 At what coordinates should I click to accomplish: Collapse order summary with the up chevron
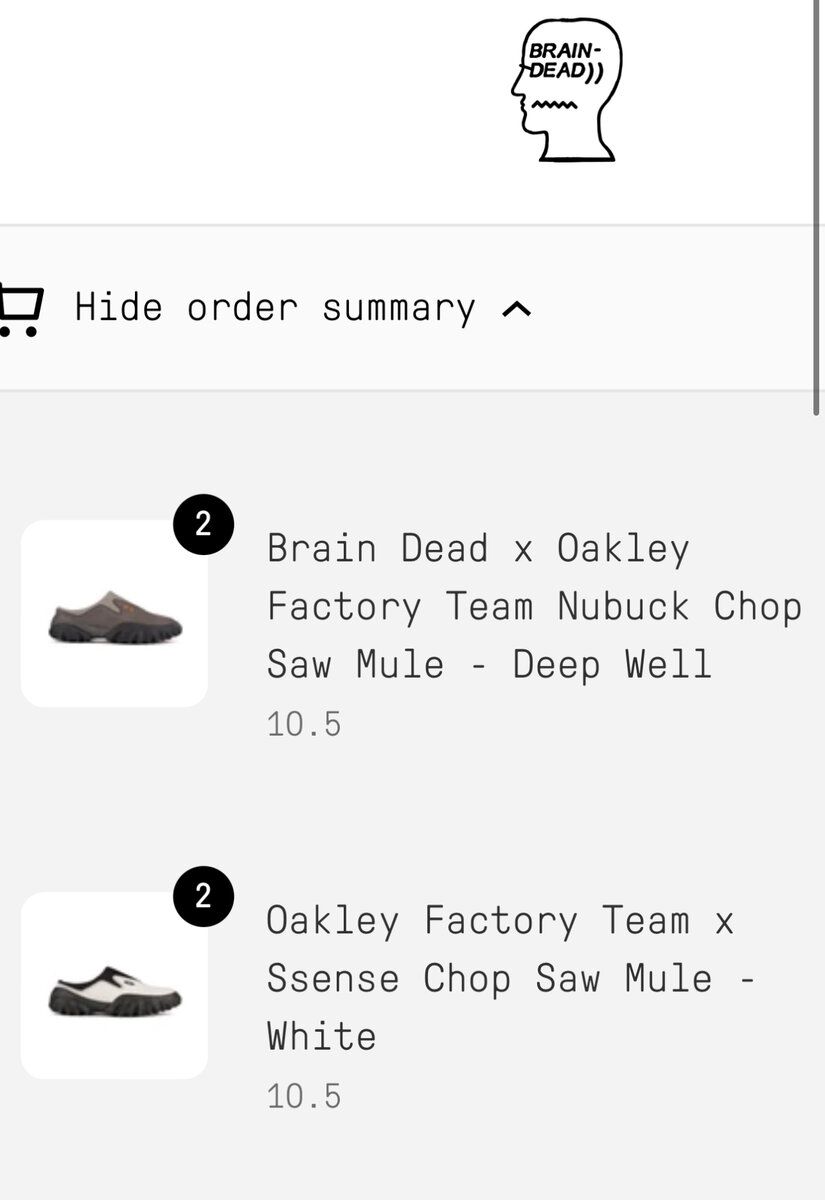coord(516,309)
